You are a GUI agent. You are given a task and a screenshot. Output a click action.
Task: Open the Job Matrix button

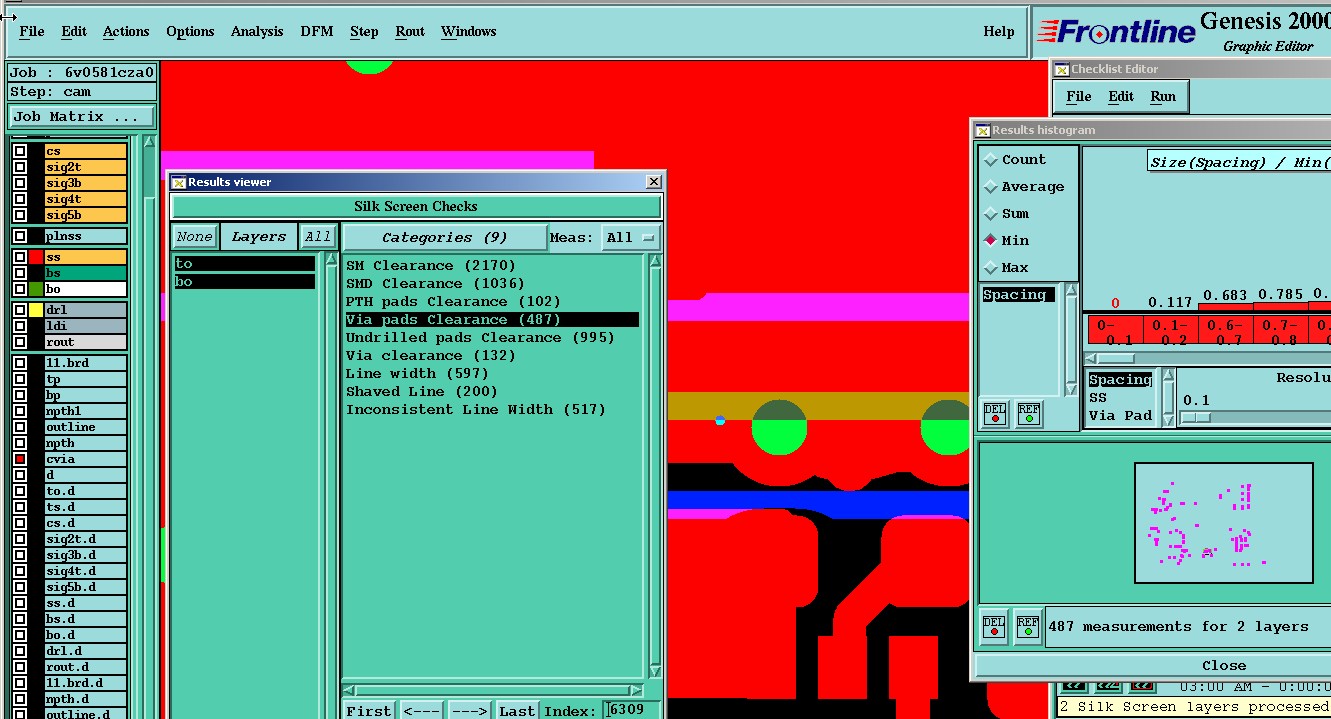(82, 117)
